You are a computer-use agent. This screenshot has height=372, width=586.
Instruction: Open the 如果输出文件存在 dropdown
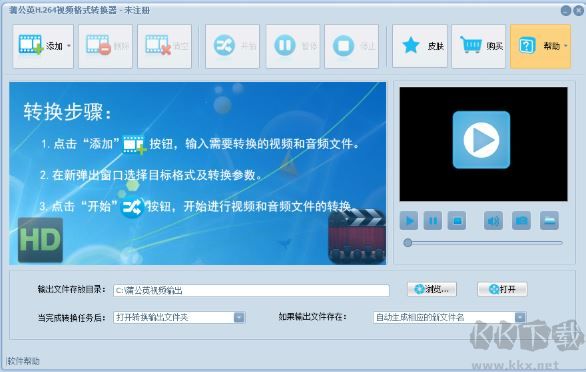click(x=450, y=317)
